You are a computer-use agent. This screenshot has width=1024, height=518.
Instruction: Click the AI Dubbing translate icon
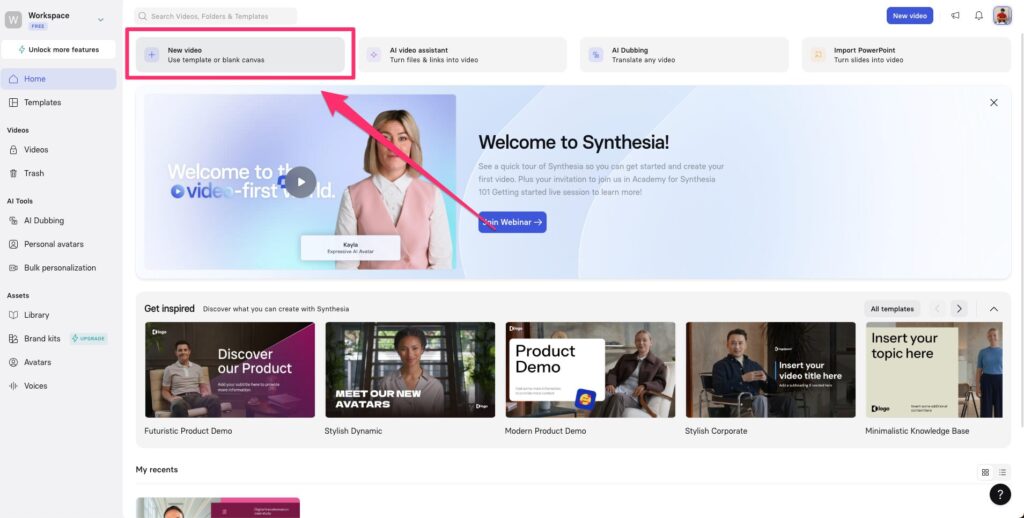[596, 55]
